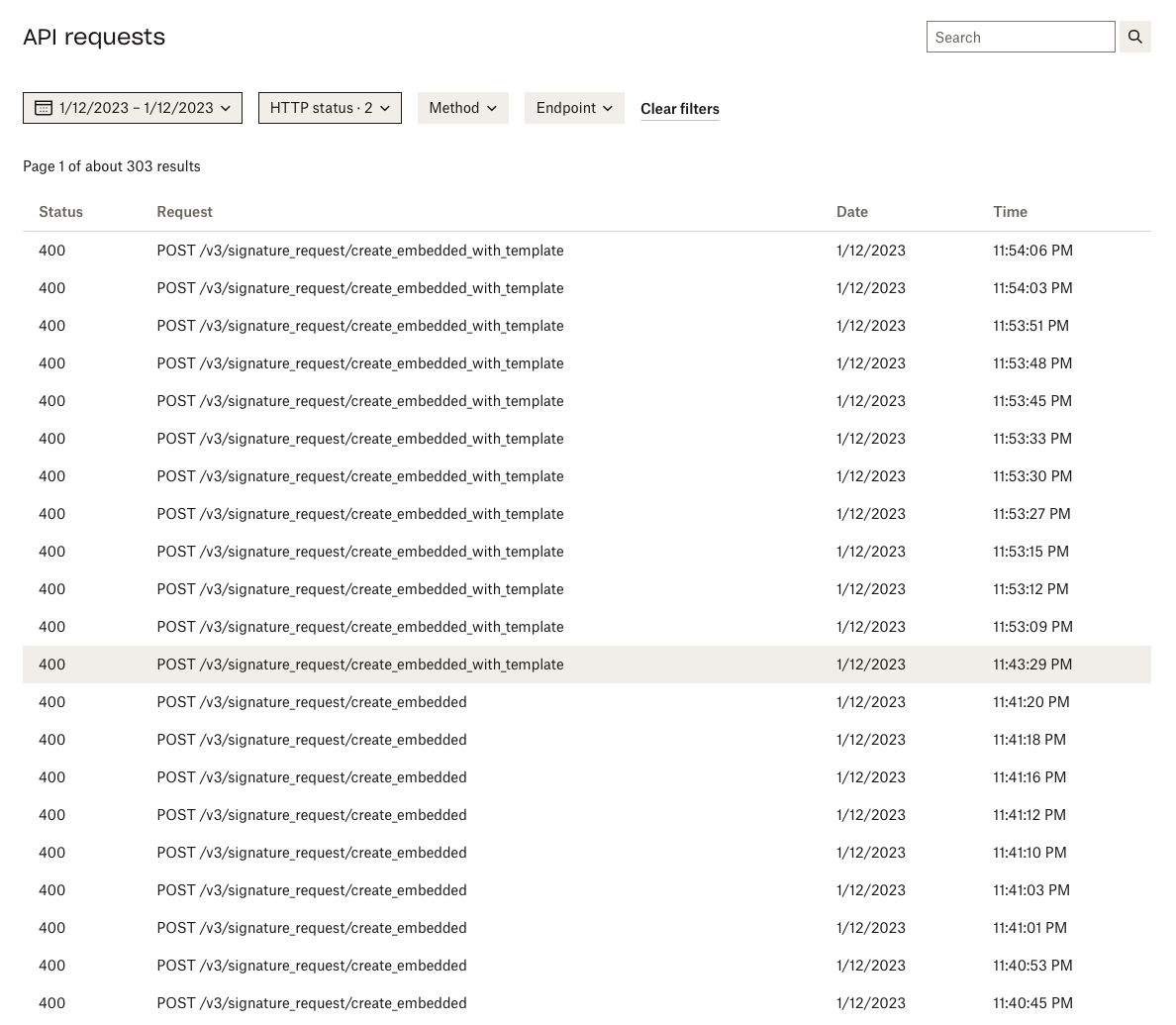Open the request logged at 11:54:06 PM
The image size is (1176, 1025).
click(x=359, y=251)
